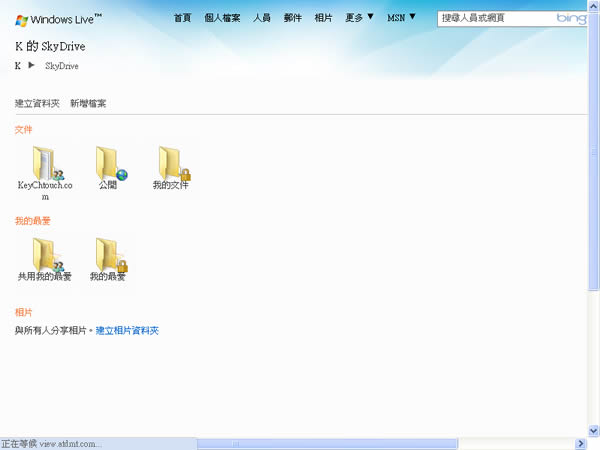
Task: Click the K breadcrumb link
Action: tap(18, 66)
